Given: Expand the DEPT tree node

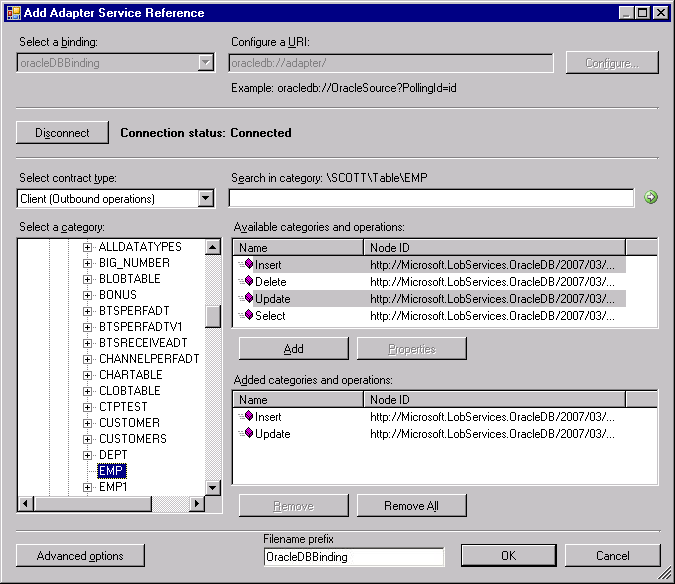Looking at the screenshot, I should (87, 455).
